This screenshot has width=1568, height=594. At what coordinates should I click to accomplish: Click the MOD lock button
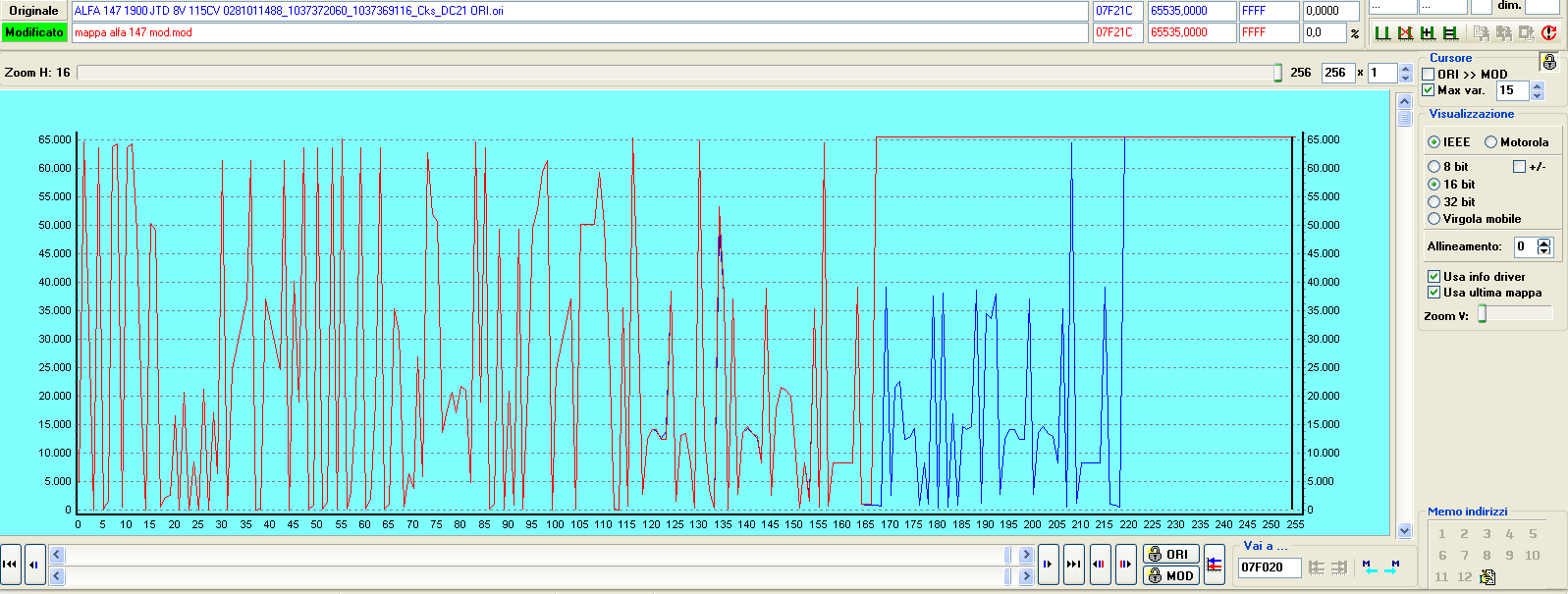click(x=1170, y=575)
